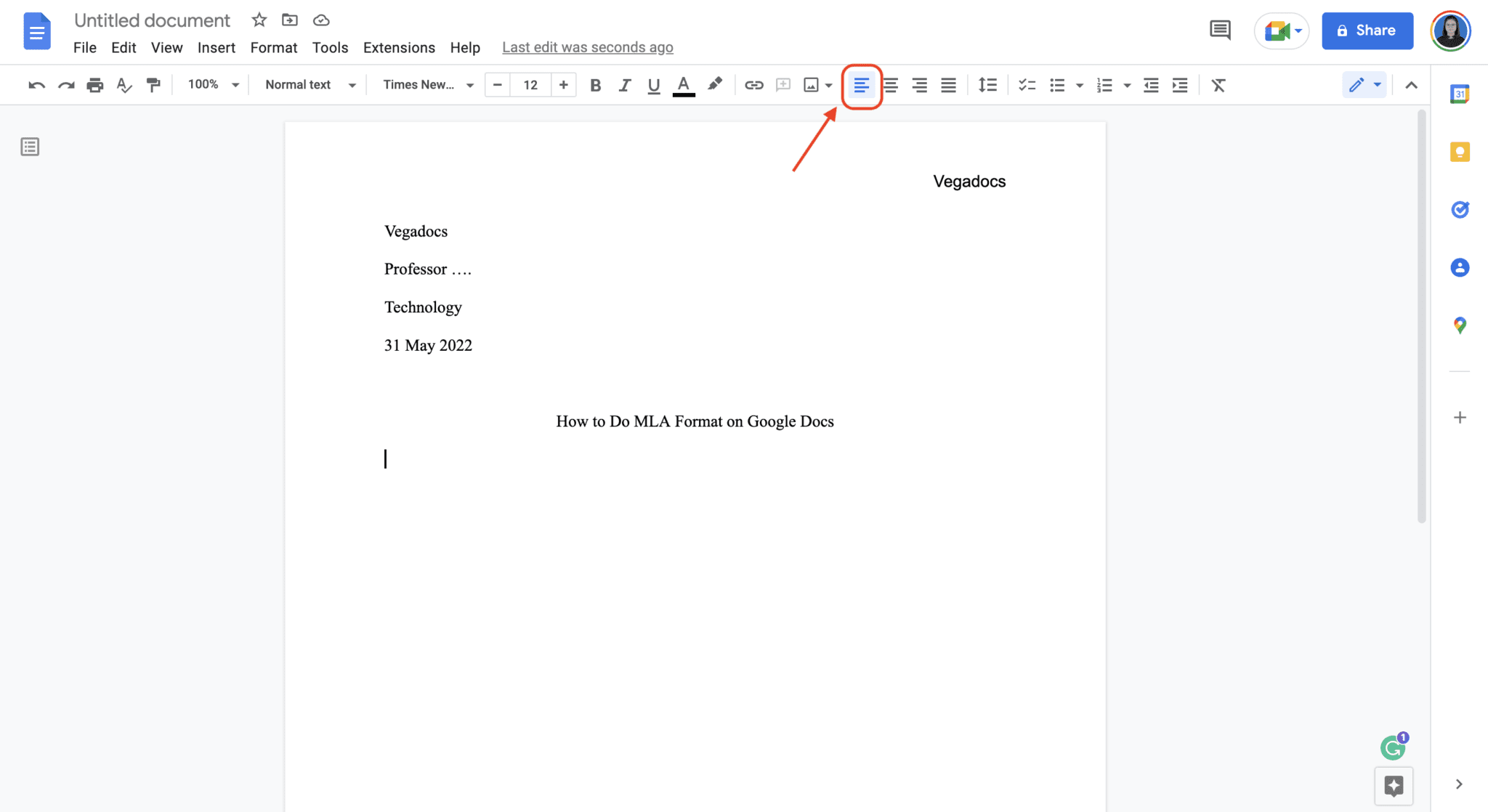Click the Share button
The width and height of the screenshot is (1488, 812).
(x=1367, y=30)
